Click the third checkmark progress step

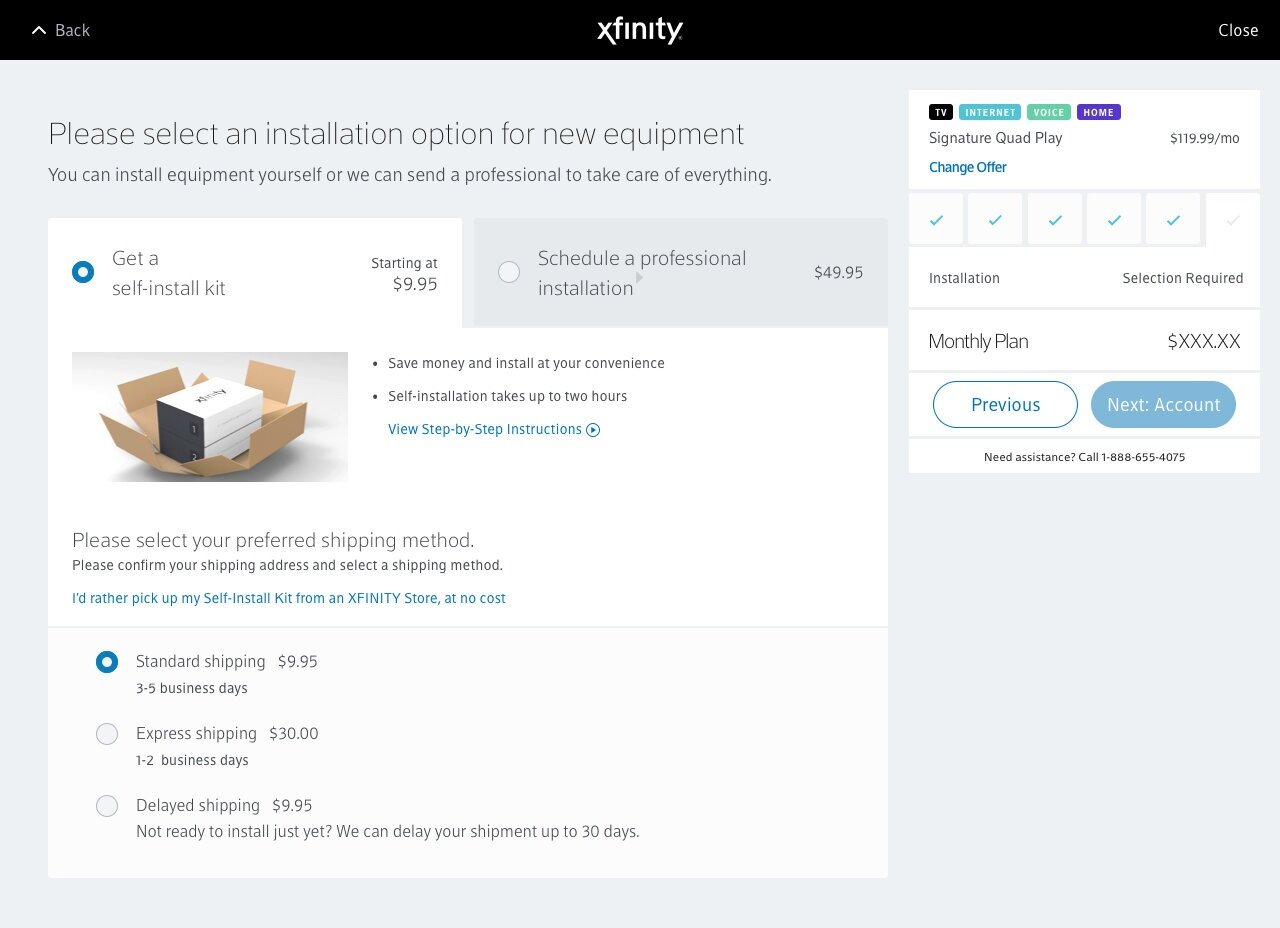tap(1055, 220)
